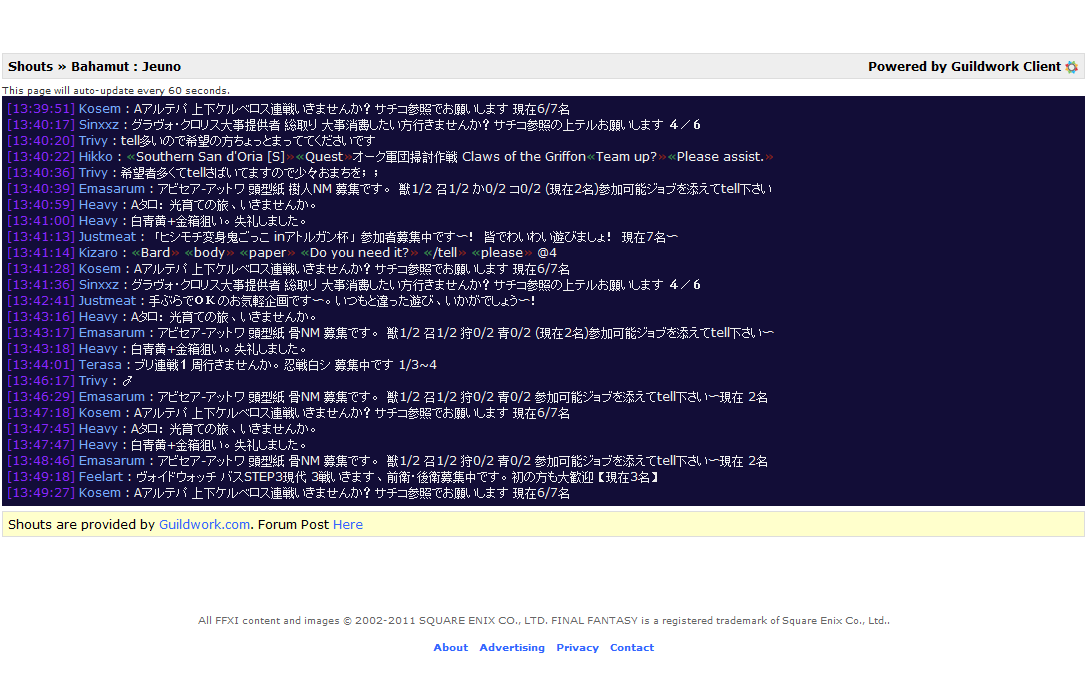The width and height of the screenshot is (1087, 689).
Task: Open the Advertising footer link
Action: pyautogui.click(x=512, y=647)
